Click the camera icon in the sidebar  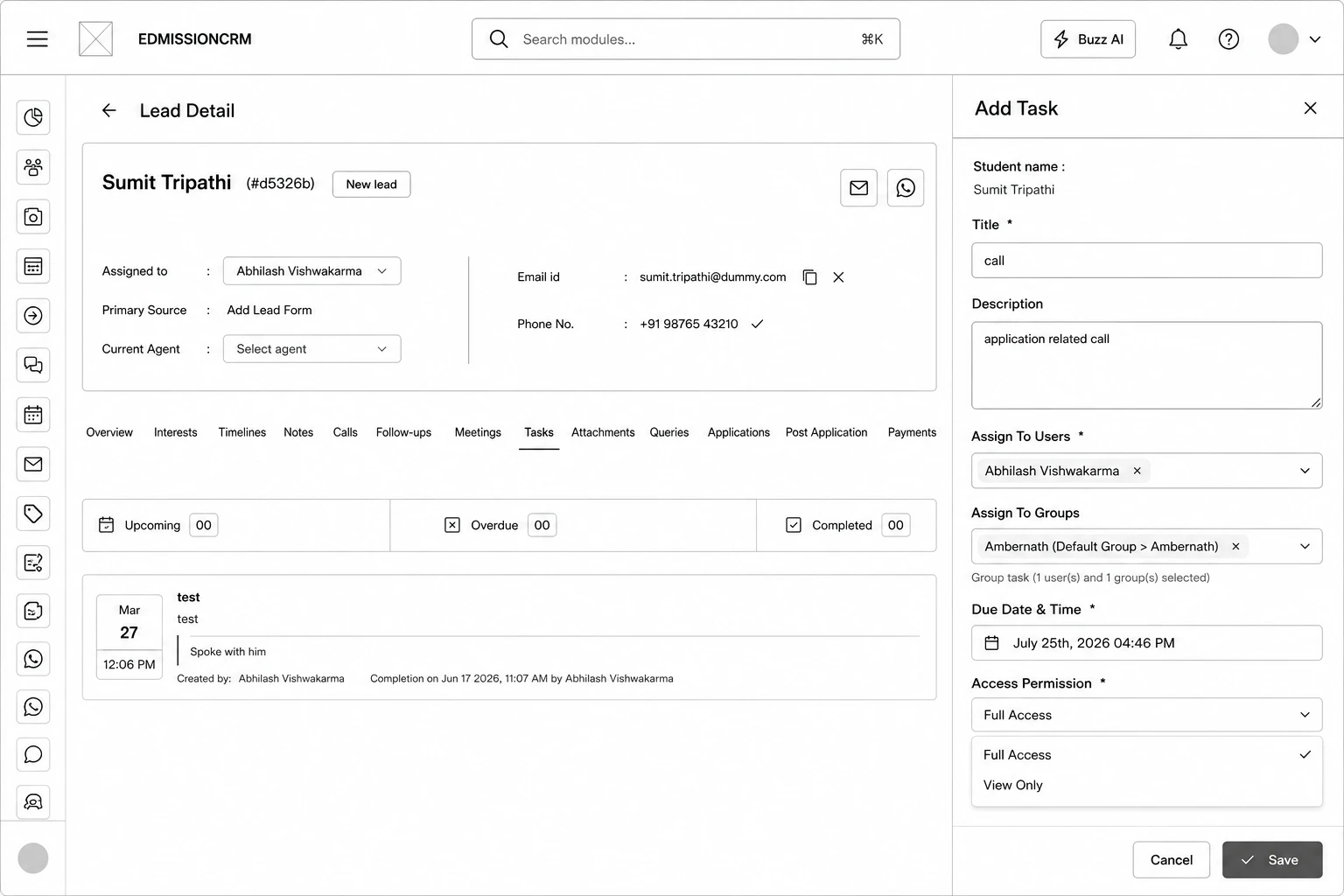(33, 217)
